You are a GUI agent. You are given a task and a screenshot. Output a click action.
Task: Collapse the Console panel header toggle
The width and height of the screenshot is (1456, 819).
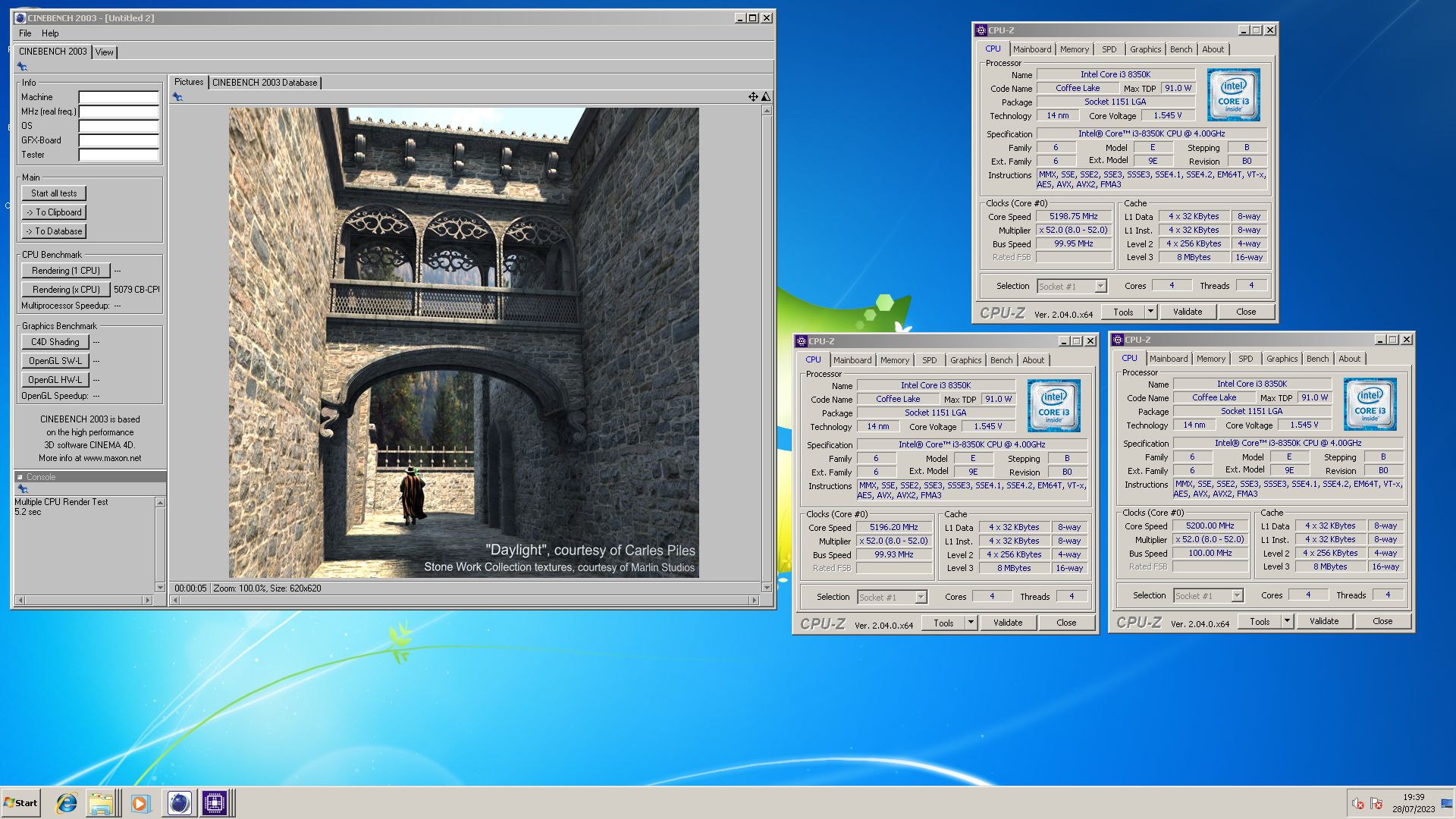(x=20, y=477)
